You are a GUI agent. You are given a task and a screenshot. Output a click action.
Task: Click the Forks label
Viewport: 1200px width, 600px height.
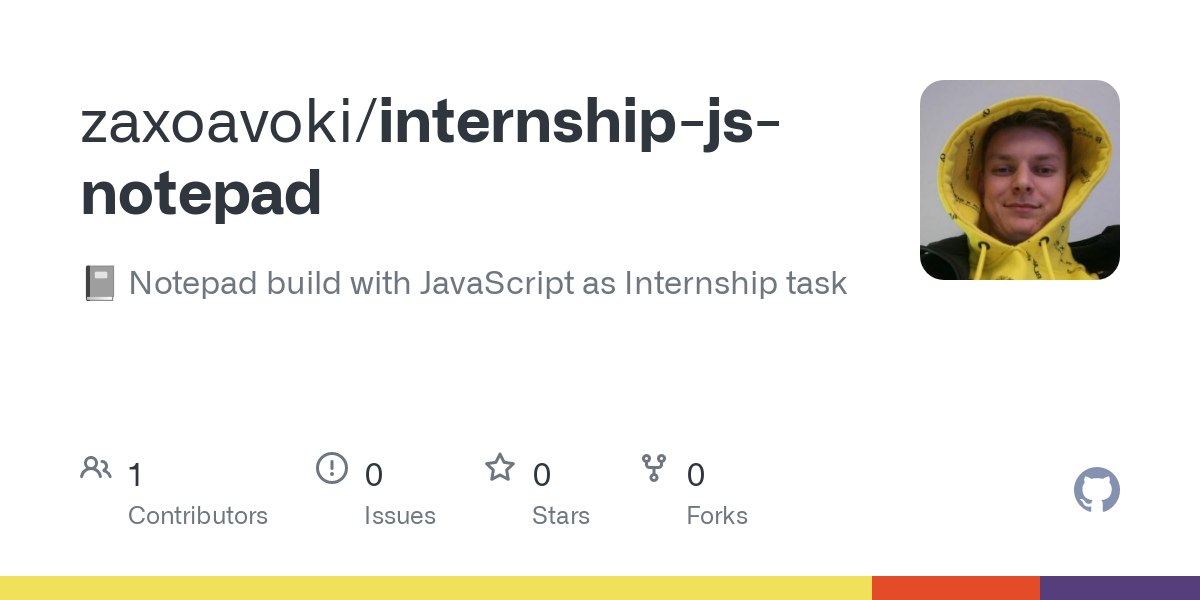pos(717,516)
